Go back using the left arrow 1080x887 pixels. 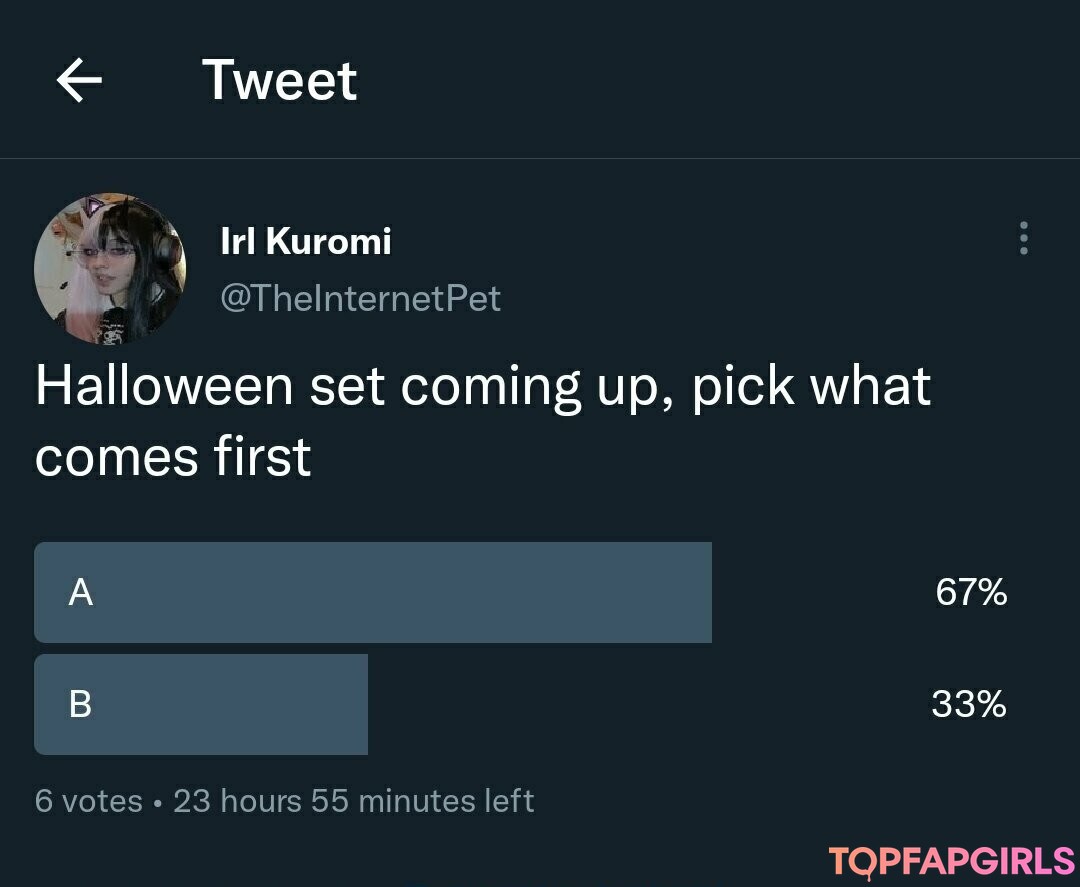pos(79,81)
